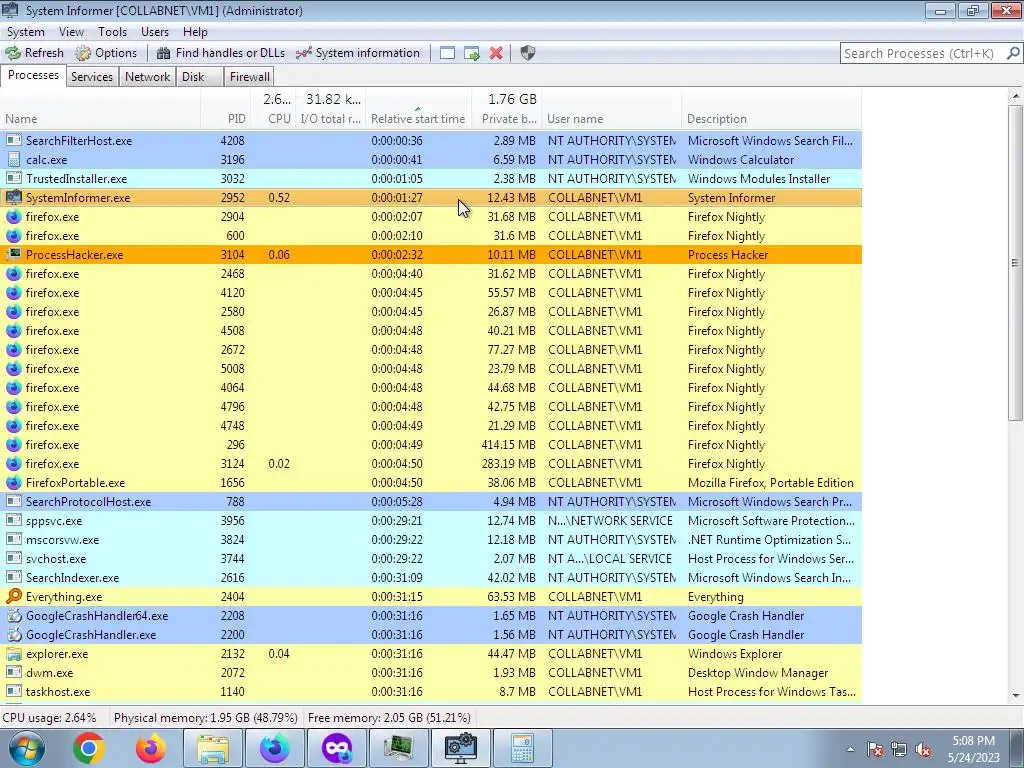This screenshot has width=1024, height=768.
Task: Switch to the Services tab
Action: [91, 76]
